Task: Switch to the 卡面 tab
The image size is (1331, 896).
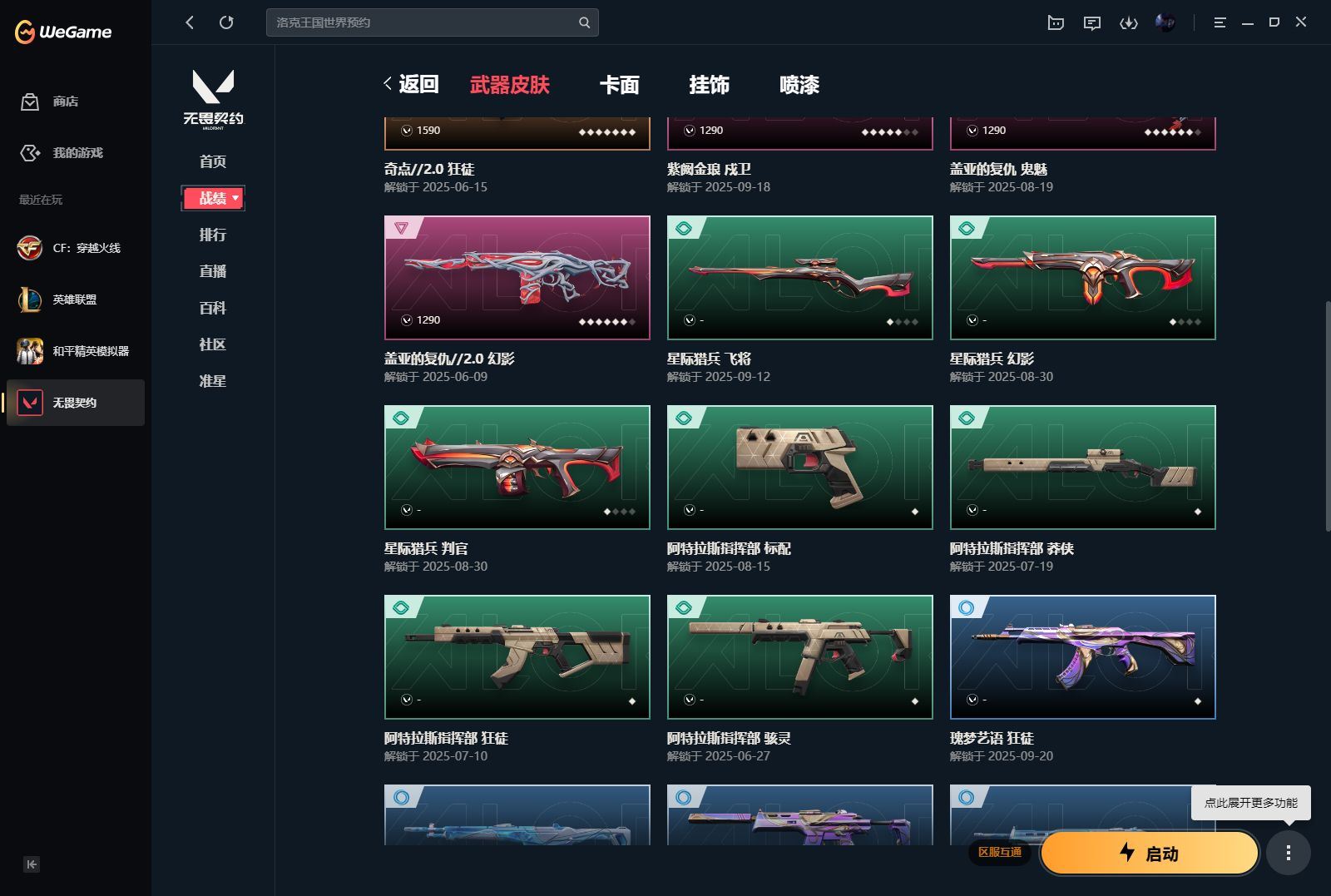Action: pos(619,85)
